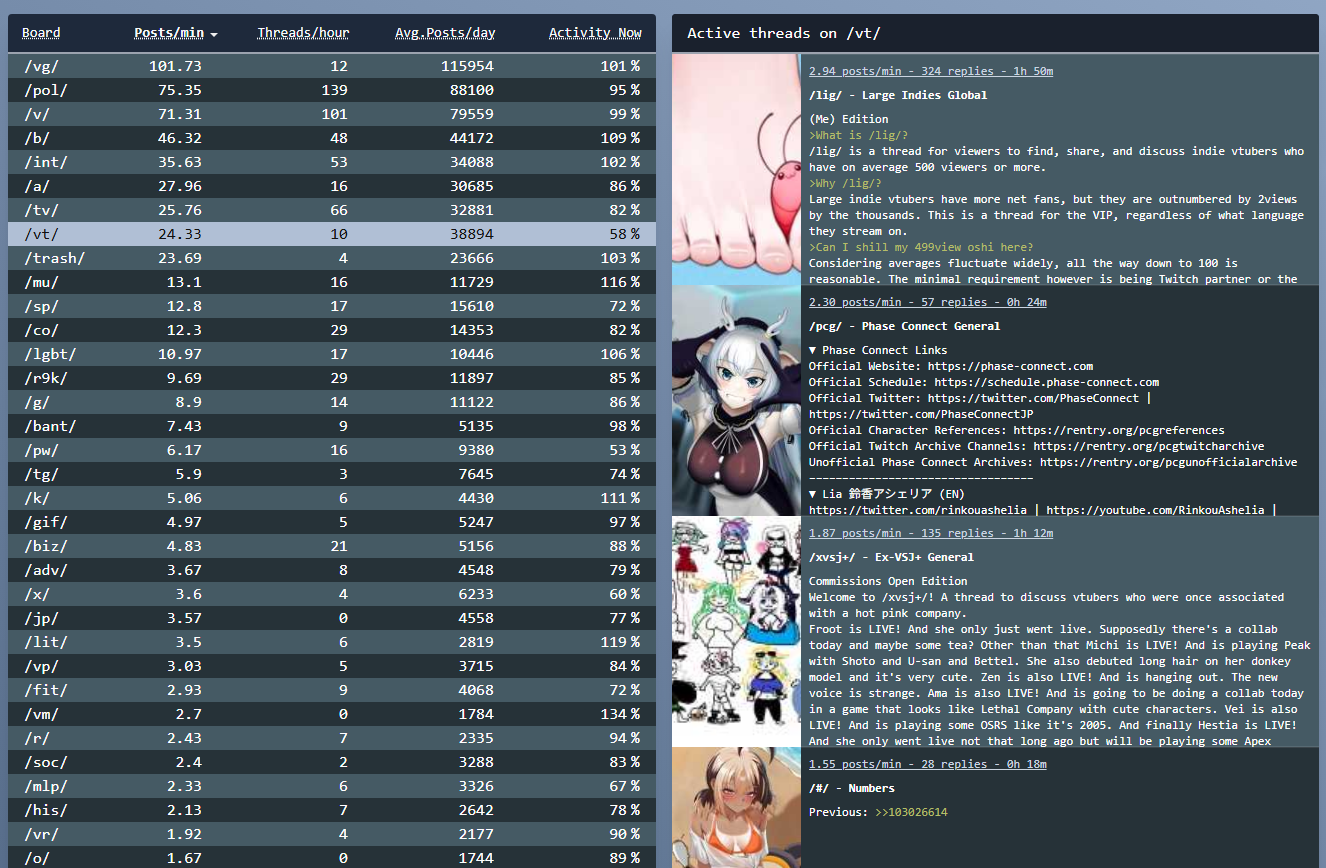Select the /co/ board row
This screenshot has width=1326, height=868.
[332, 330]
